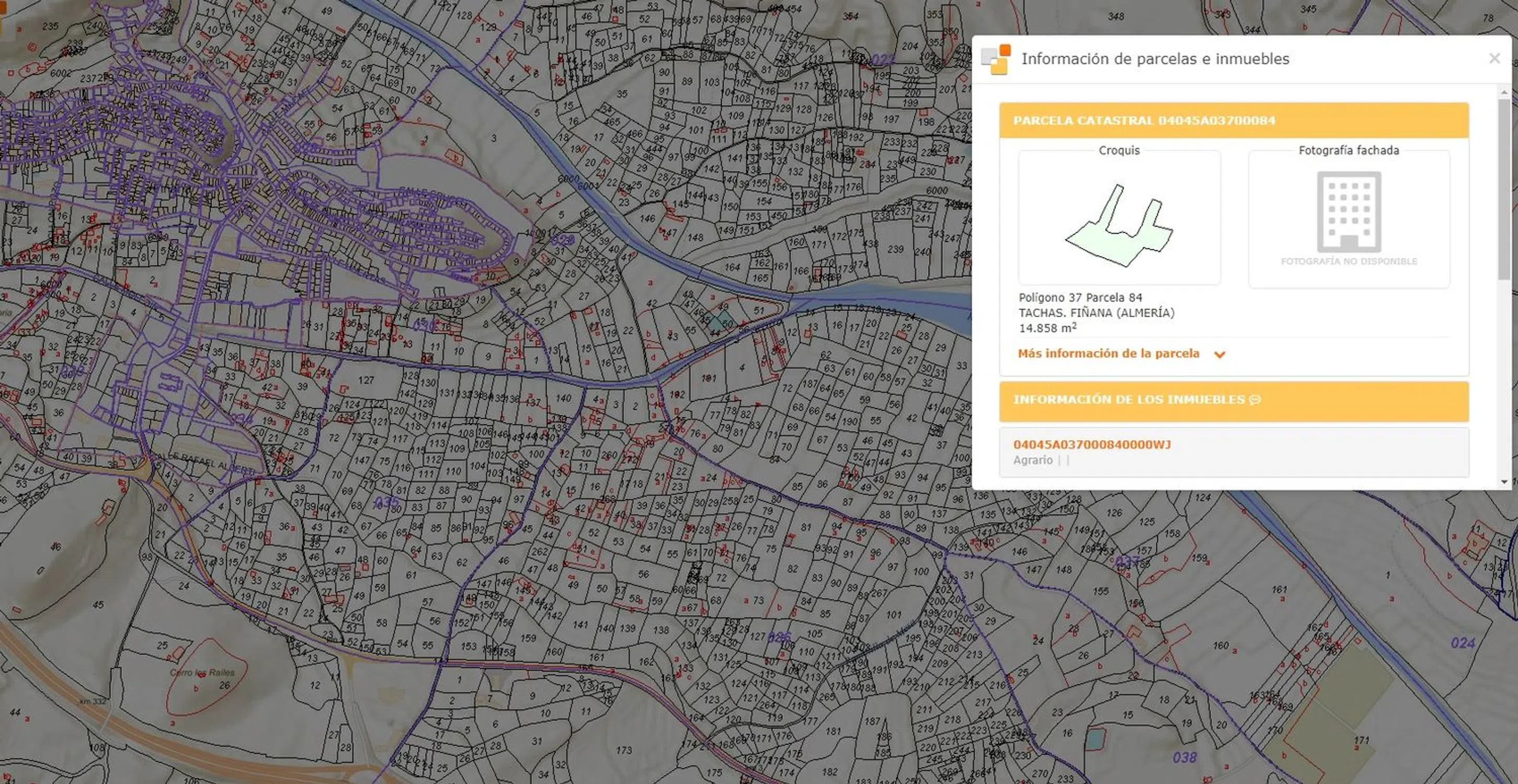
Task: Select the polygon 038 label on the map
Action: pos(1184,757)
